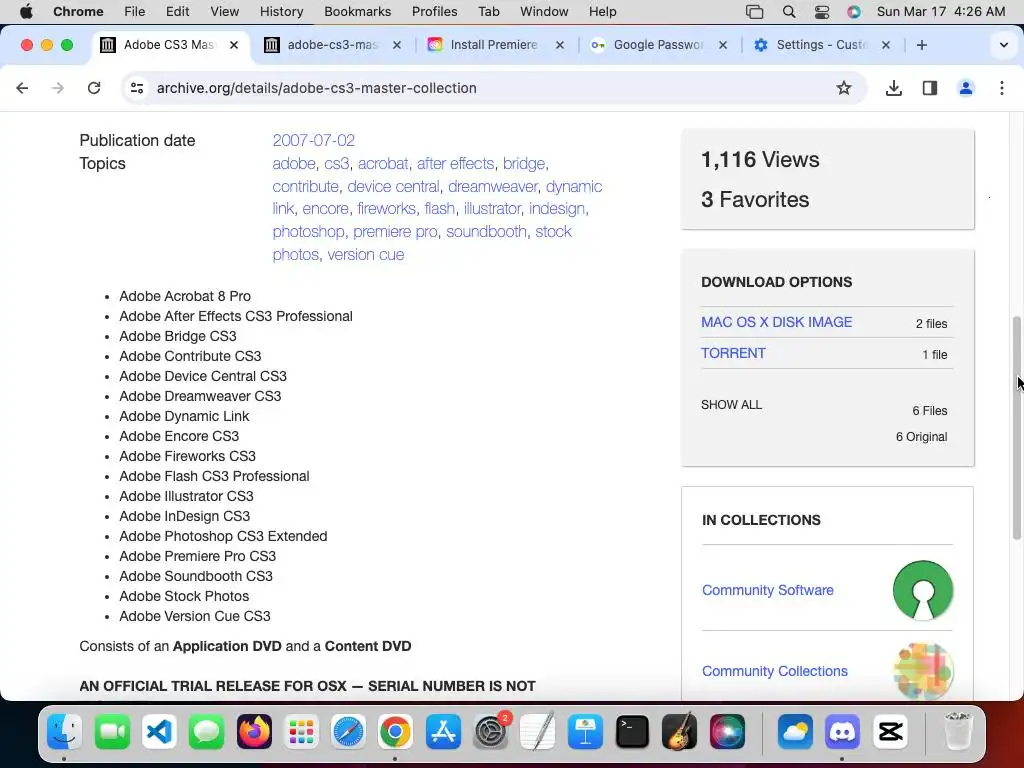Go back to the previous page
Viewport: 1024px width, 768px height.
[x=22, y=88]
